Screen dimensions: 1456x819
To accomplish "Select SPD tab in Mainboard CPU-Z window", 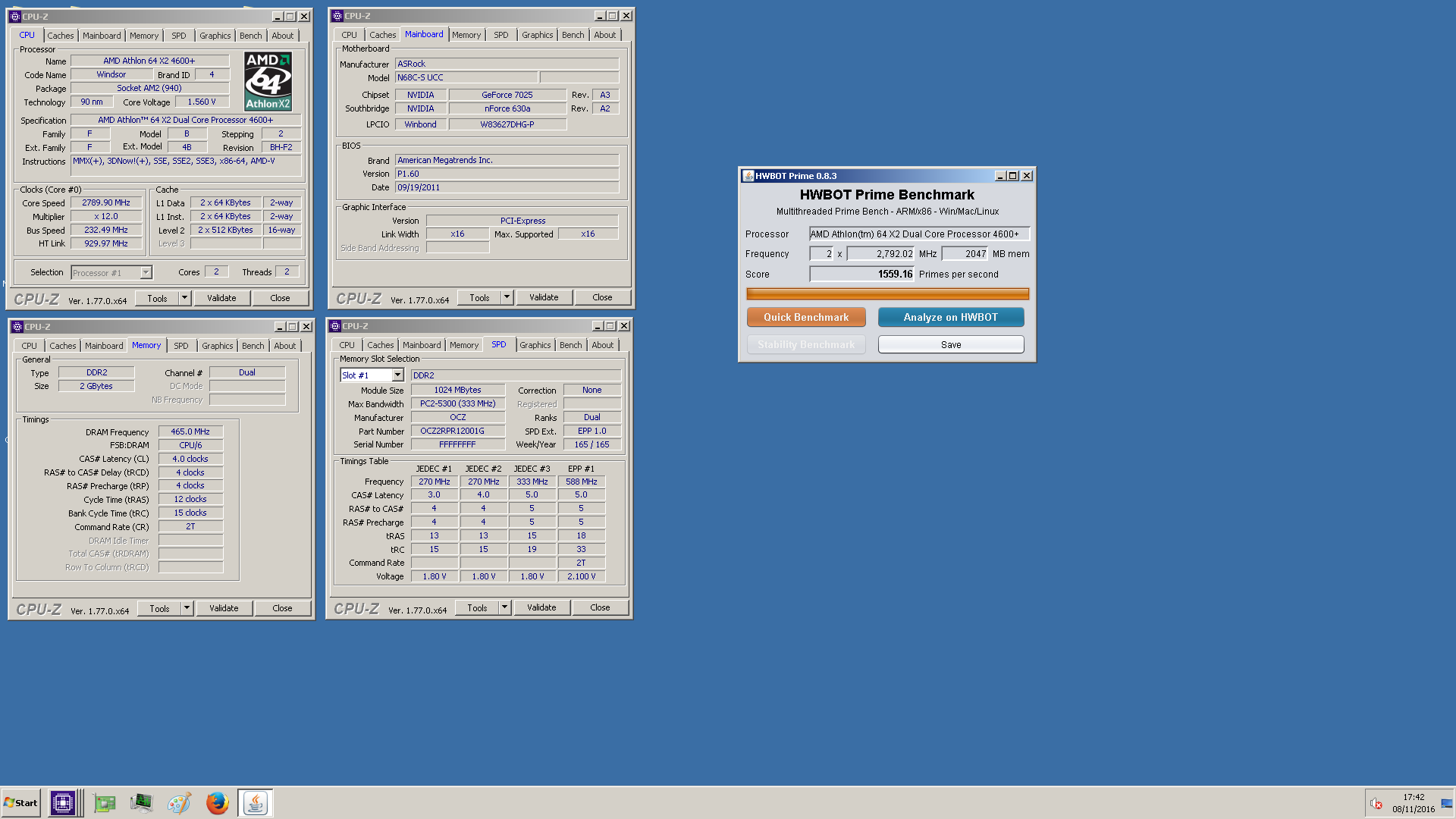I will (x=501, y=35).
